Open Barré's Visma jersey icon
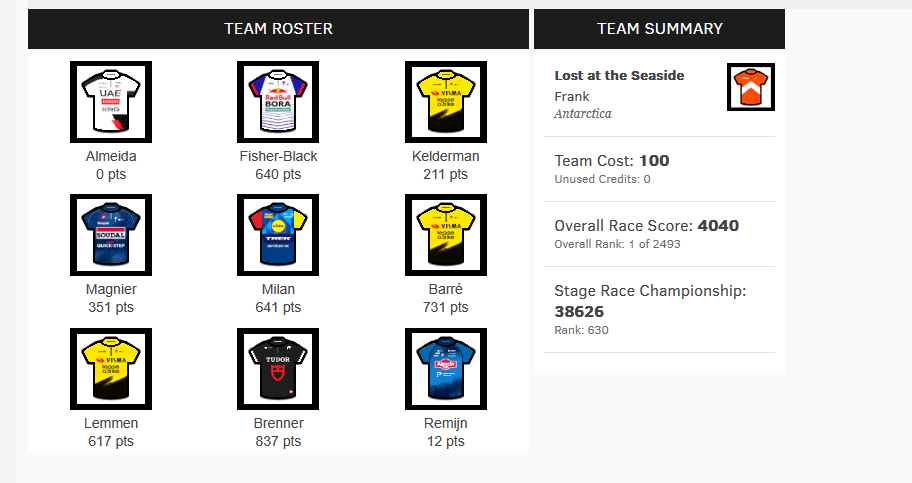 (x=446, y=235)
